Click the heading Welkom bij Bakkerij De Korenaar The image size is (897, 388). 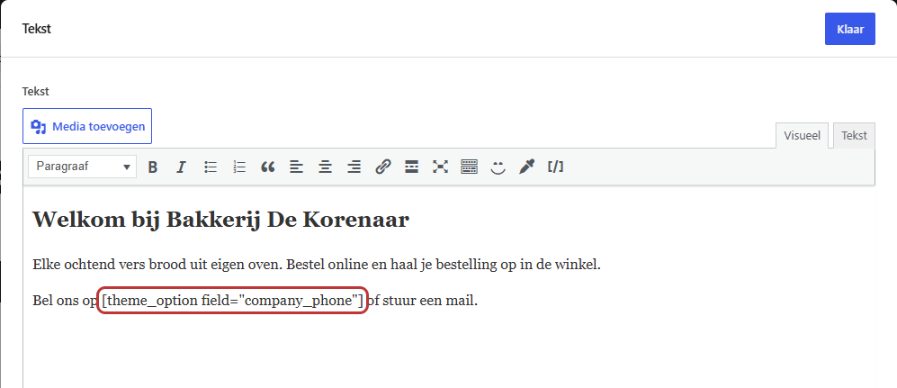click(x=221, y=220)
